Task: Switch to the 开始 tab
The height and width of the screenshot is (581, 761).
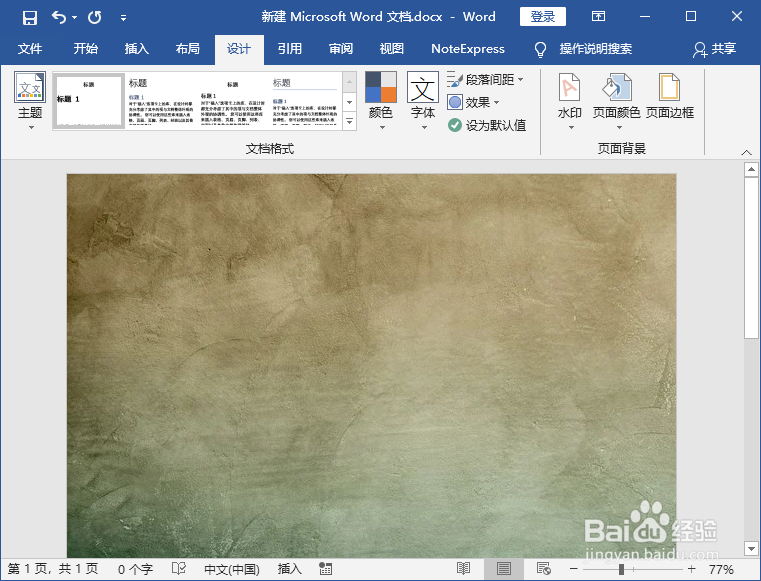Action: (x=85, y=49)
